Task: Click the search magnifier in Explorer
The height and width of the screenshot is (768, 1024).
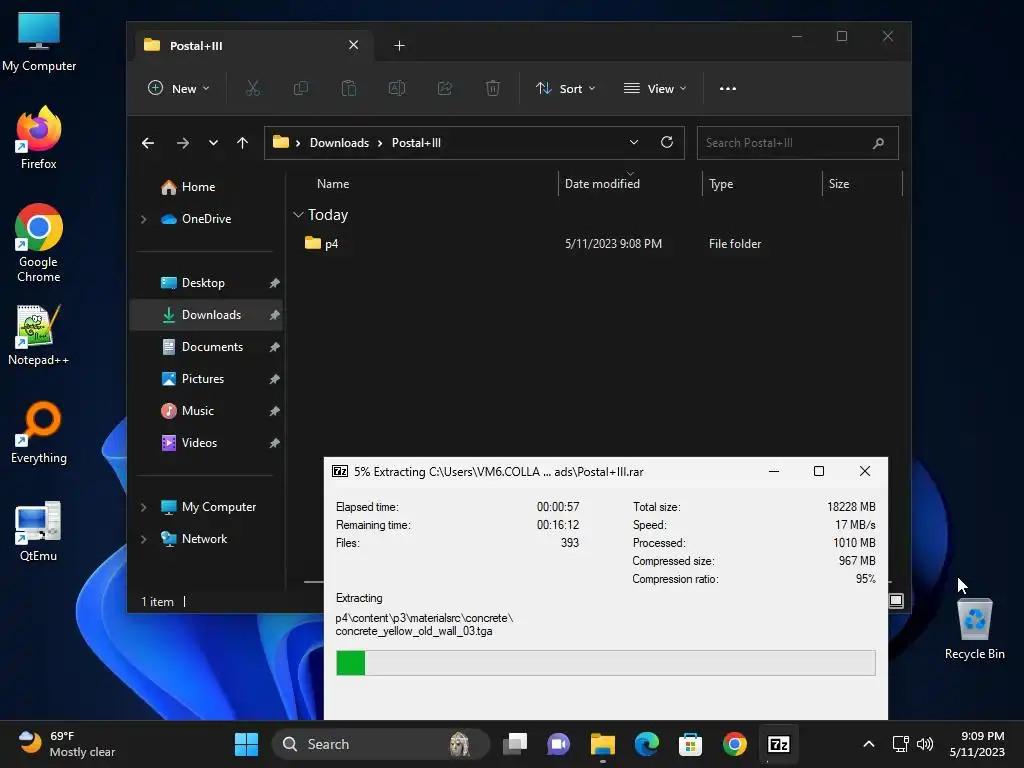Action: click(x=878, y=143)
